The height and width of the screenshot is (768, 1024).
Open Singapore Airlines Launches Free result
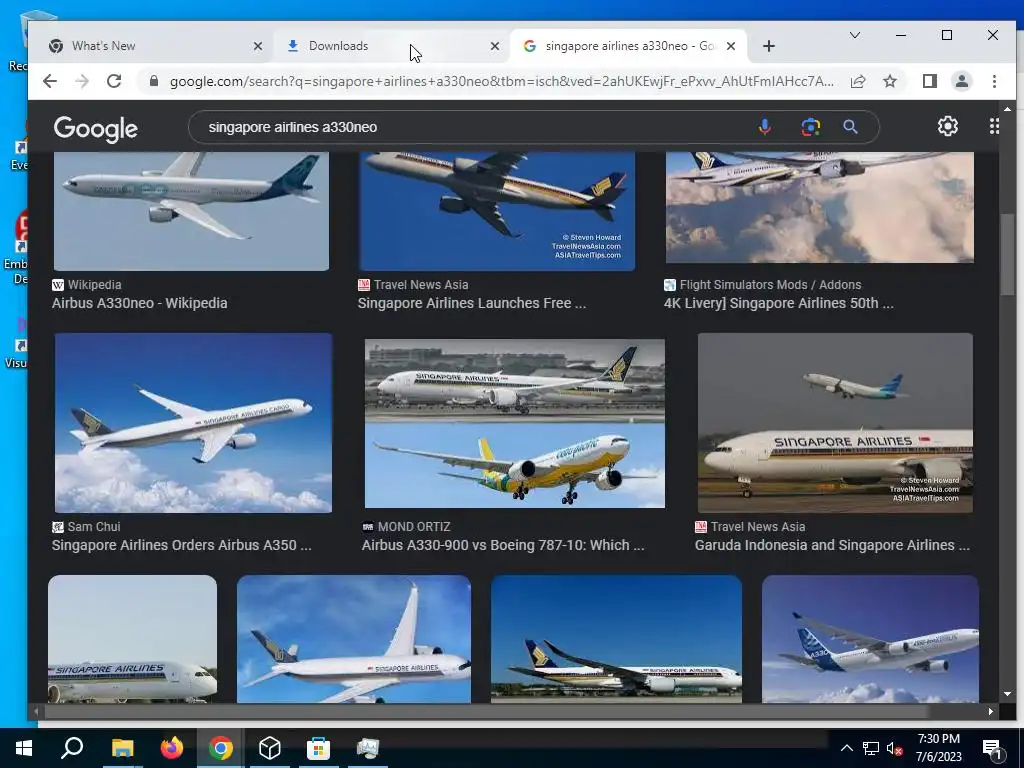click(x=472, y=303)
